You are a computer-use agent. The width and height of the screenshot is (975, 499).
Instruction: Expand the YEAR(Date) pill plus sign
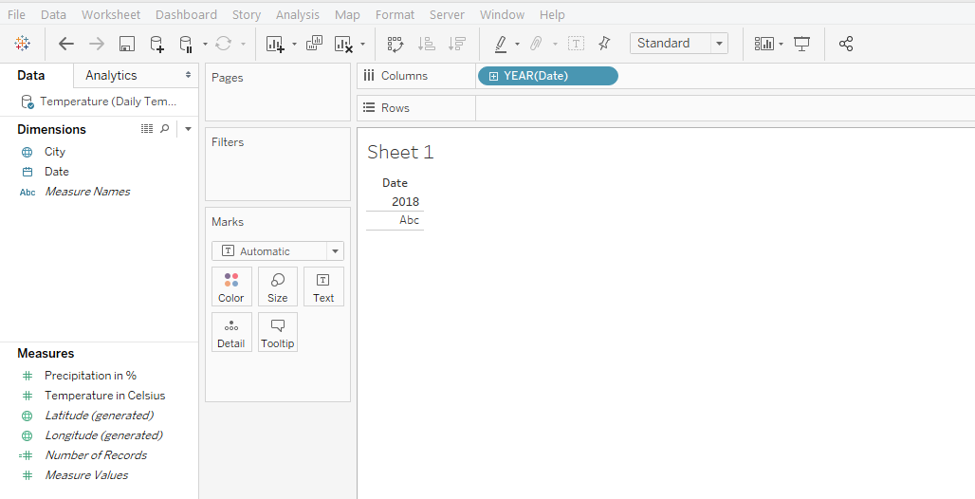493,76
